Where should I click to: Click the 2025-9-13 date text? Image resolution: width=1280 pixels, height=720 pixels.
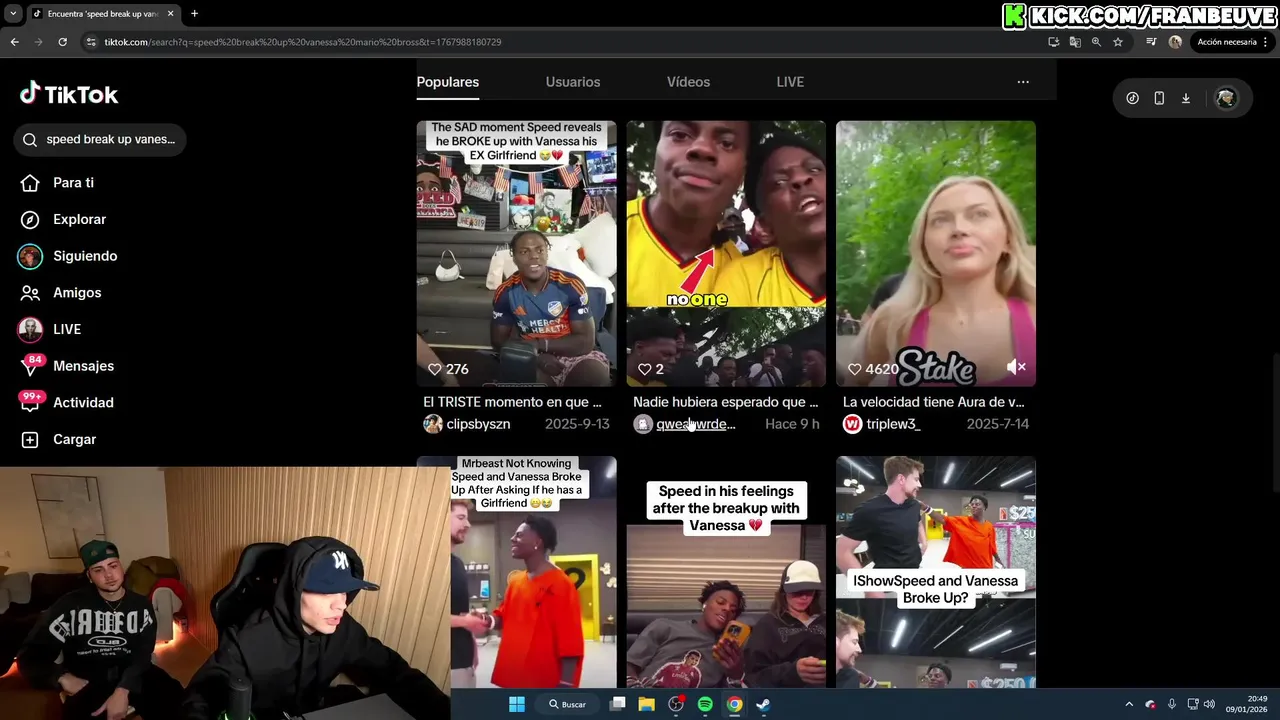[x=577, y=424]
